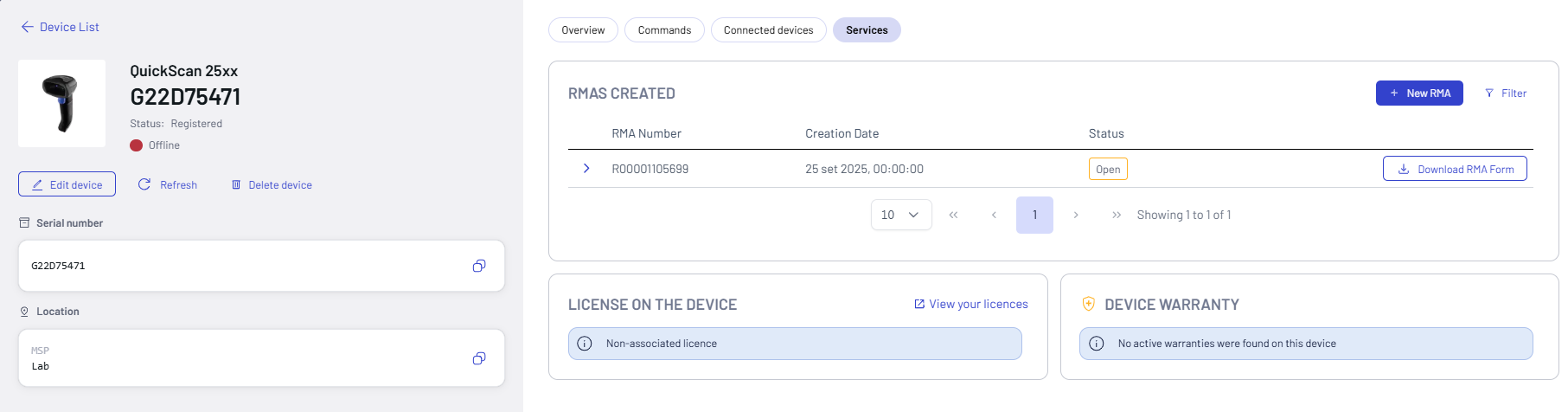This screenshot has width=1568, height=412.
Task: Go back to Device List
Action: tap(60, 27)
